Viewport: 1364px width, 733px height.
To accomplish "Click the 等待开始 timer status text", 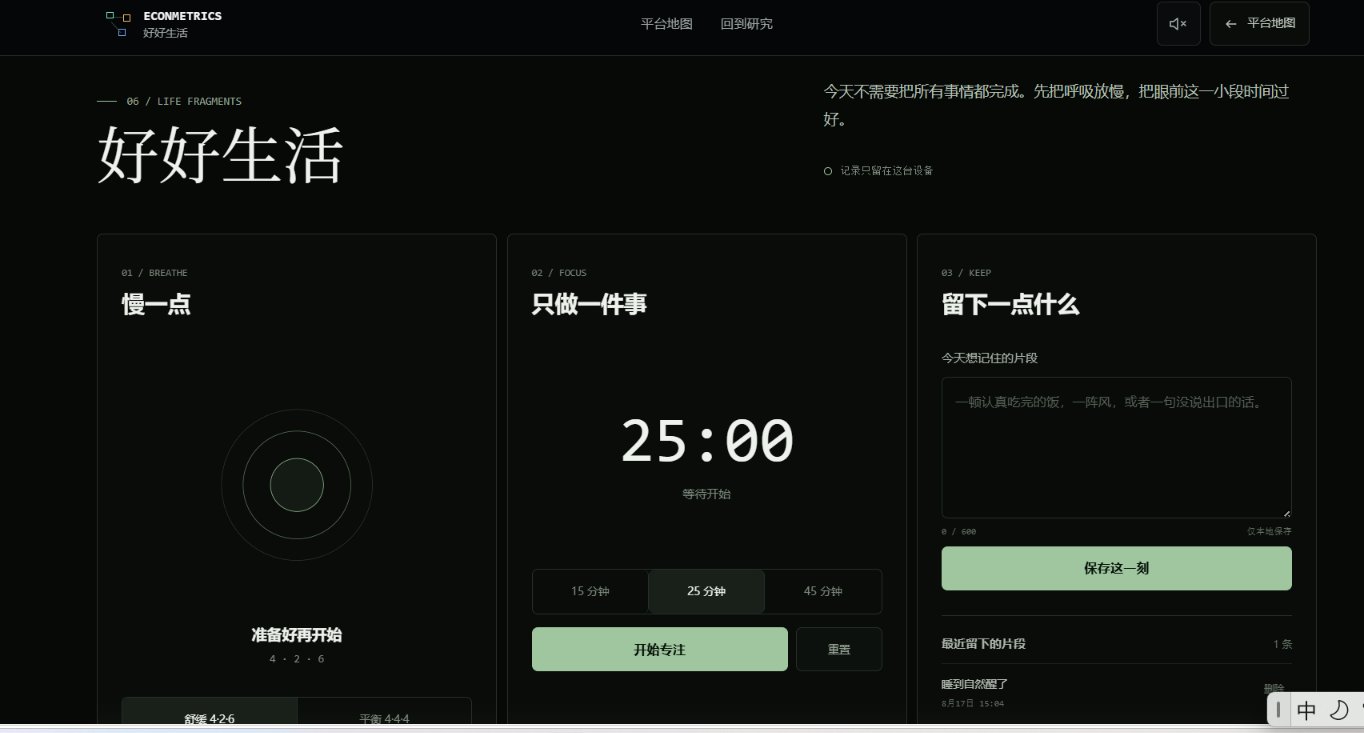I will click(x=707, y=494).
